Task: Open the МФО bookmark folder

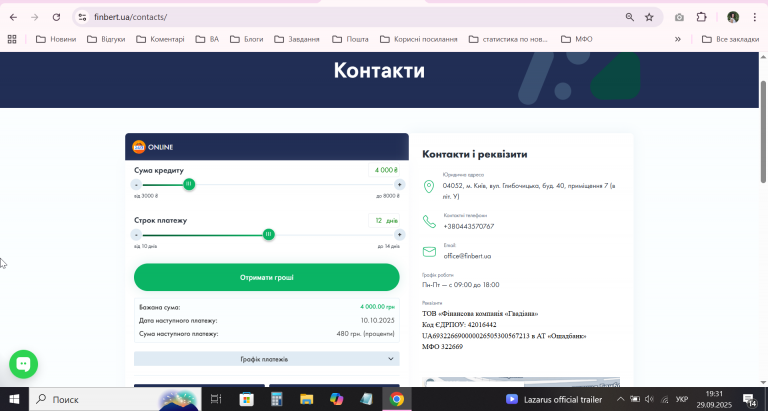Action: (577, 39)
